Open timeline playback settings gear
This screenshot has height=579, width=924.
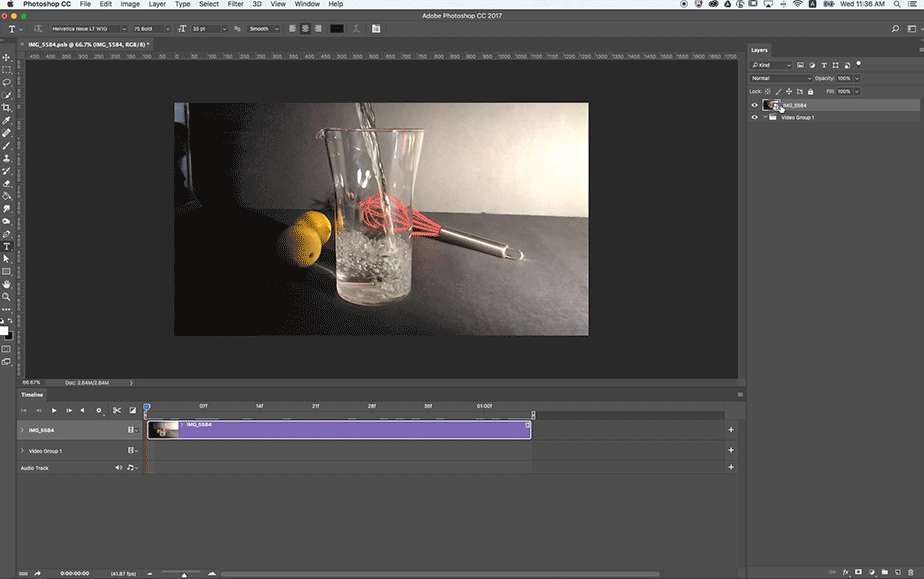click(98, 411)
